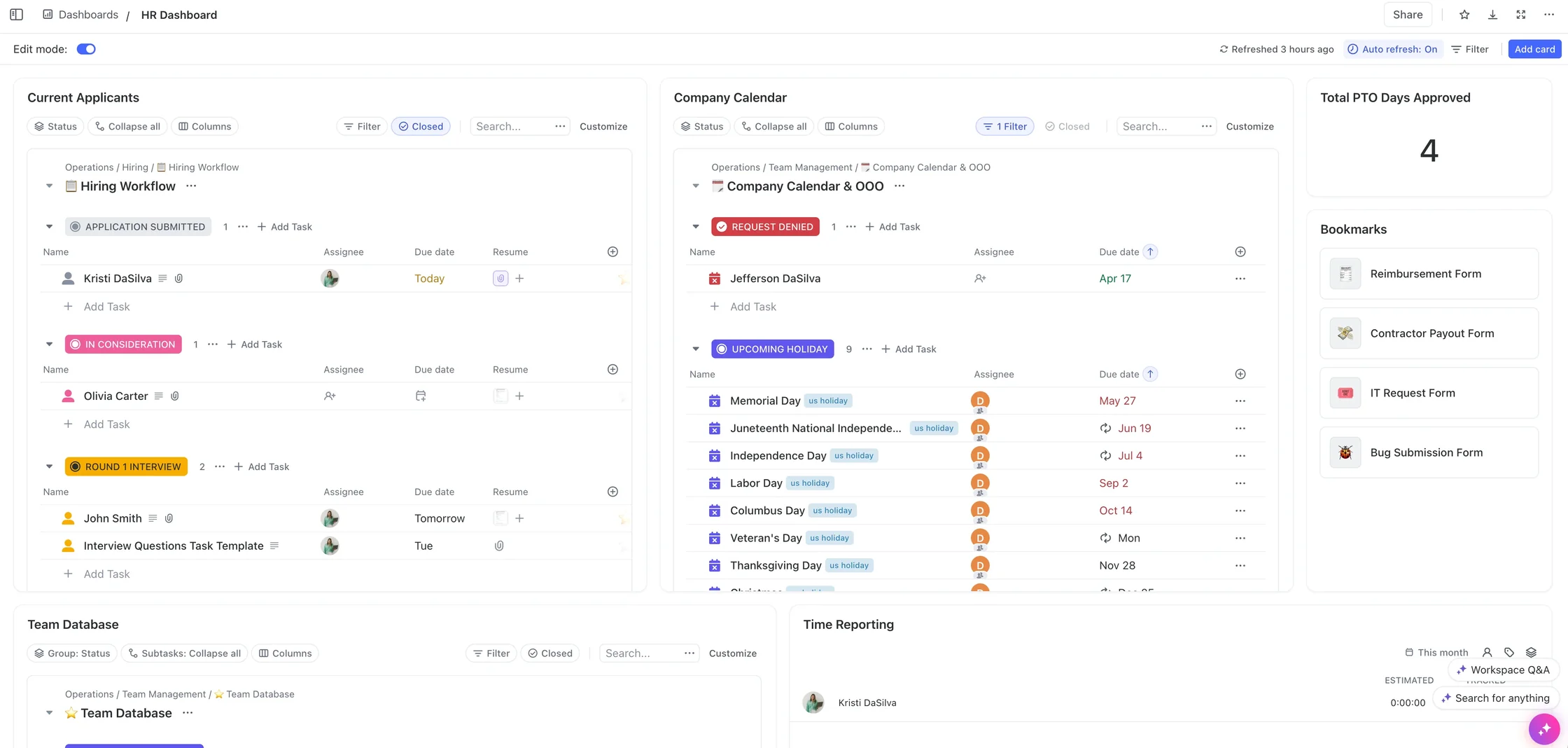The image size is (1568, 748).
Task: Click the download dashboard icon
Action: (1492, 15)
